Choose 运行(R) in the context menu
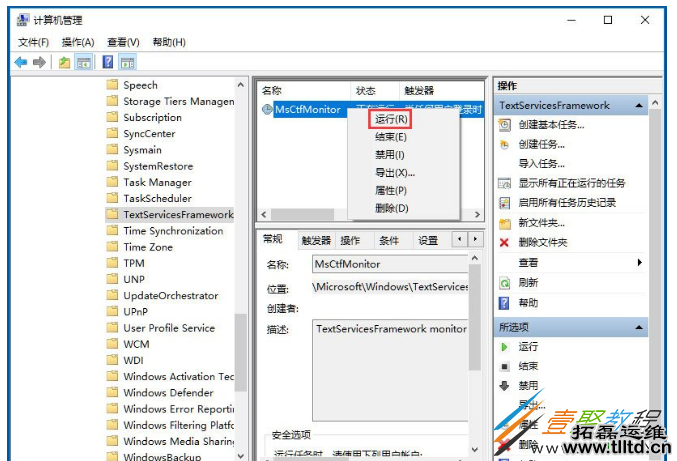This screenshot has width=677, height=461. click(x=391, y=119)
